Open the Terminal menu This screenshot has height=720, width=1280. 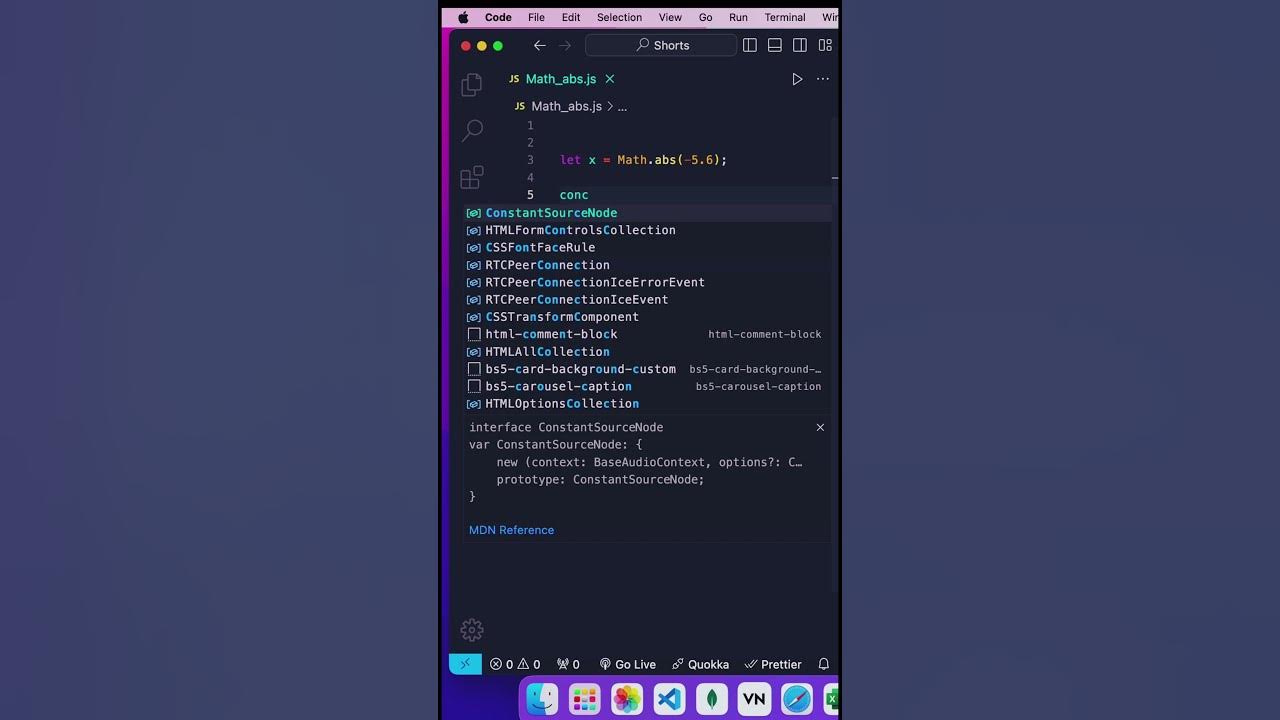point(785,17)
